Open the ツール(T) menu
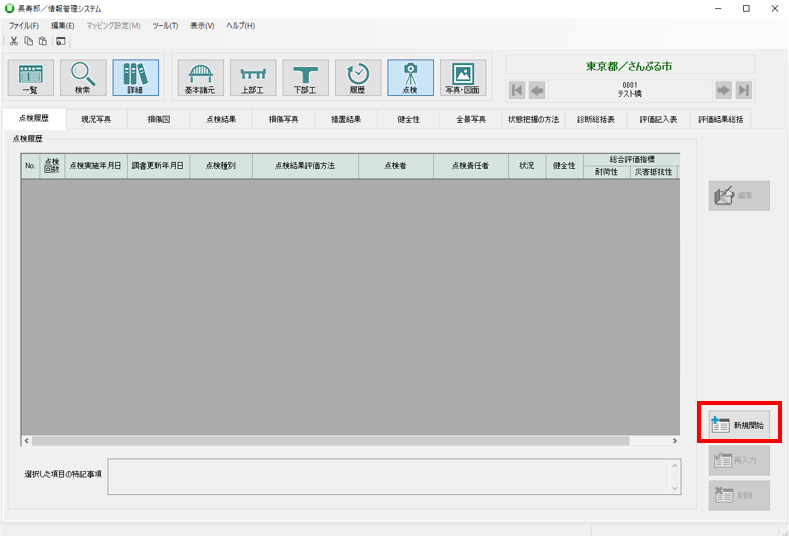 click(165, 25)
